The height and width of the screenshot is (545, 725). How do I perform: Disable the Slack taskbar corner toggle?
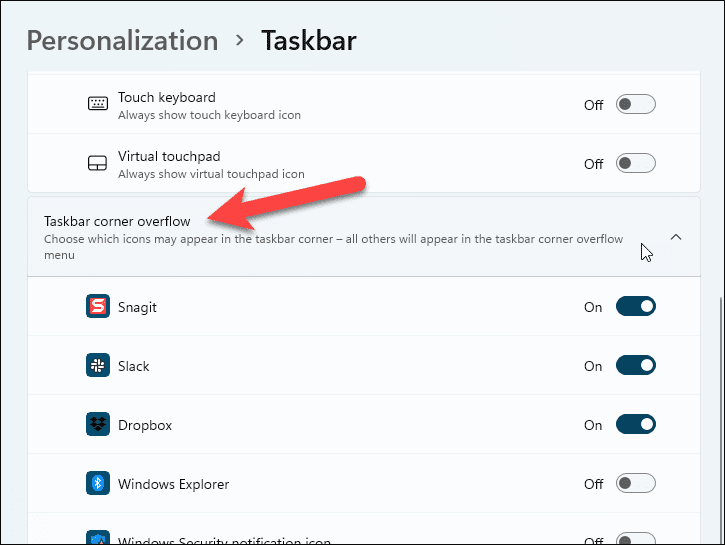(635, 366)
